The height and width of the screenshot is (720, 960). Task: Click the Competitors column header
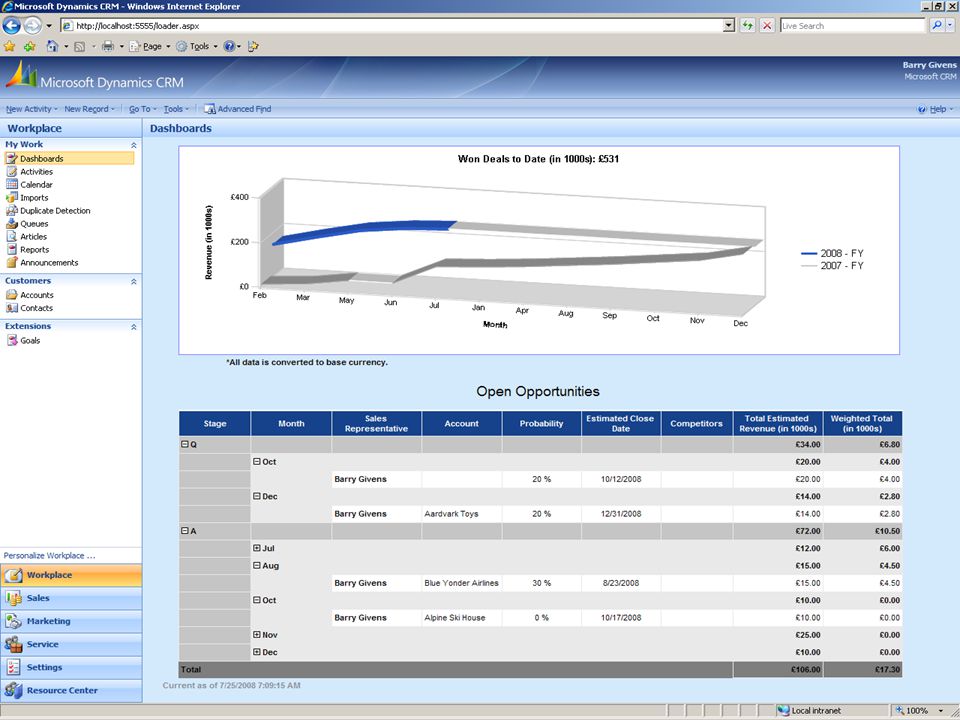(696, 424)
